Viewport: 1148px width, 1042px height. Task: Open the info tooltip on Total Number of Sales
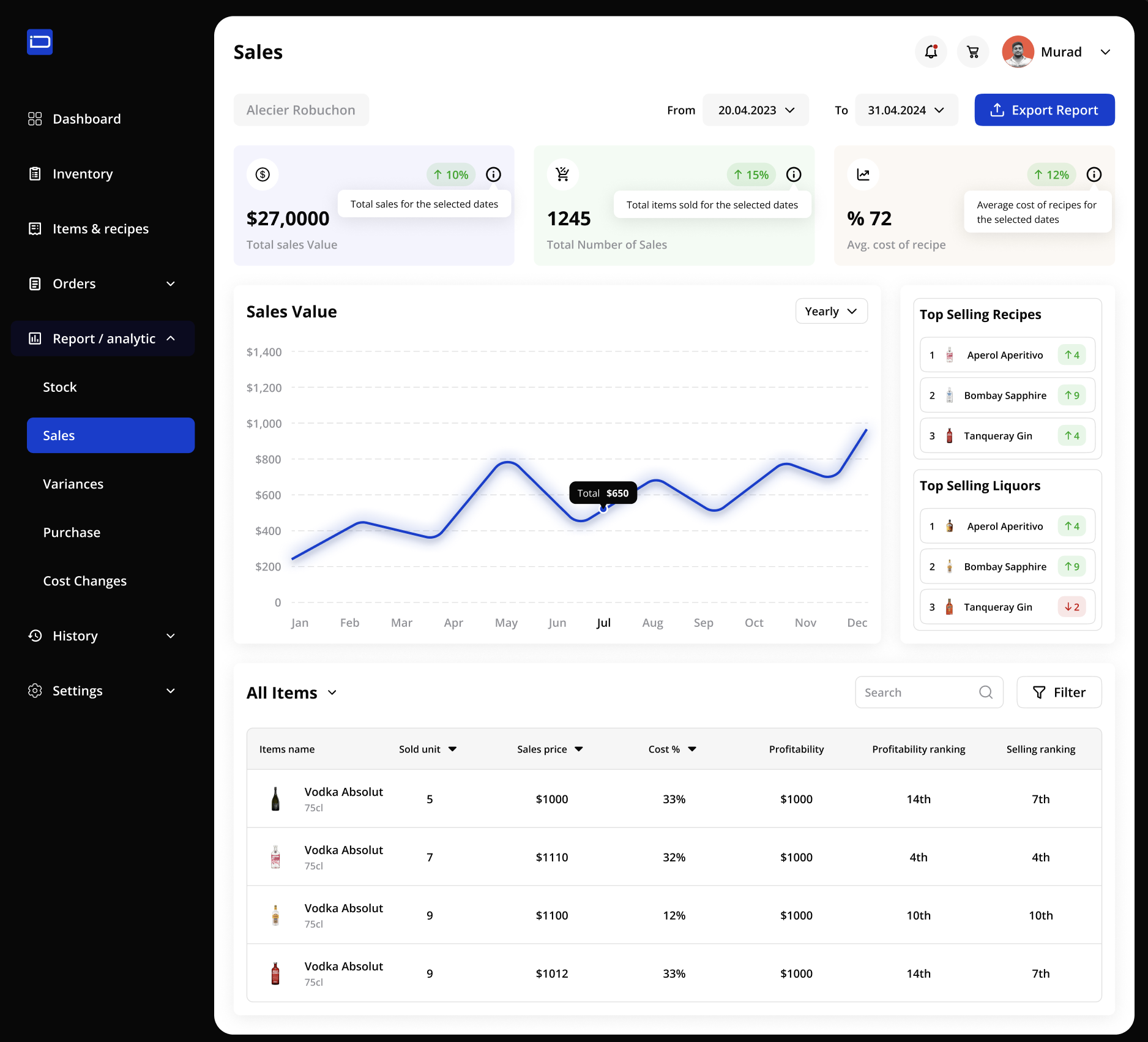[794, 174]
